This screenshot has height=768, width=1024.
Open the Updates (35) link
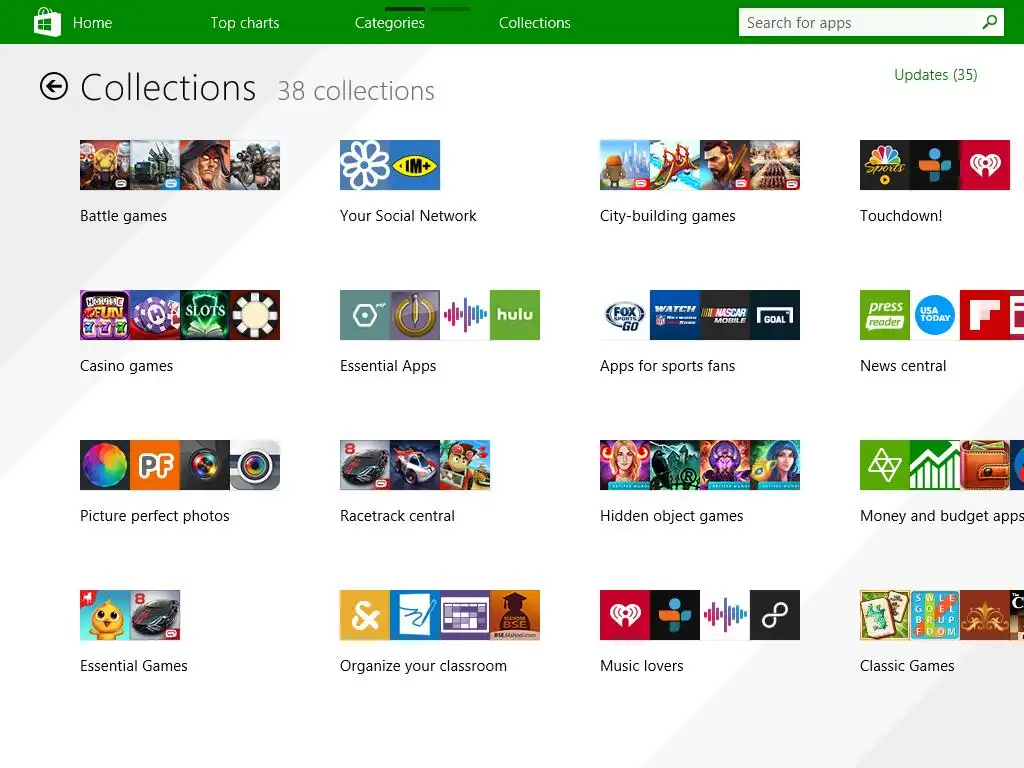tap(935, 75)
